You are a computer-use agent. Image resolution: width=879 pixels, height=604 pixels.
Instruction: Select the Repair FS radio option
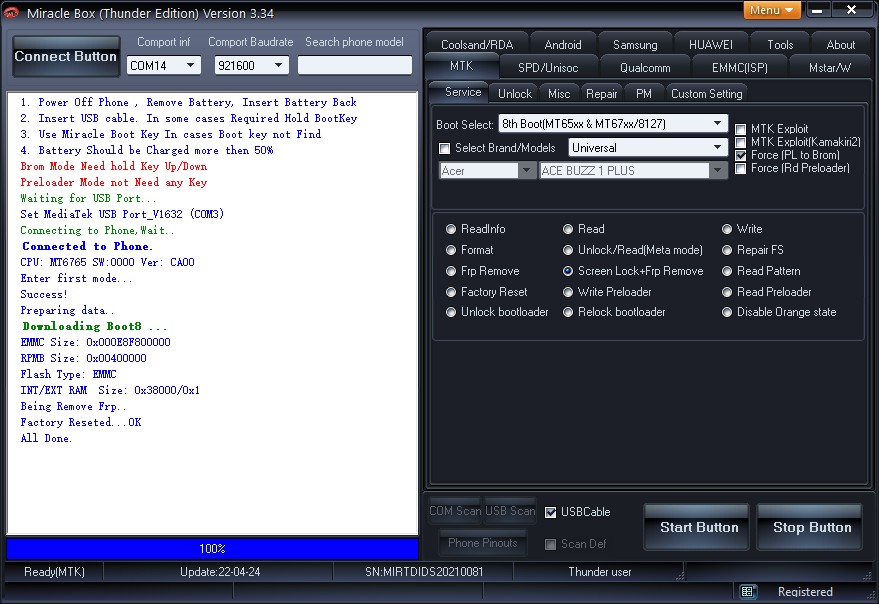(727, 250)
